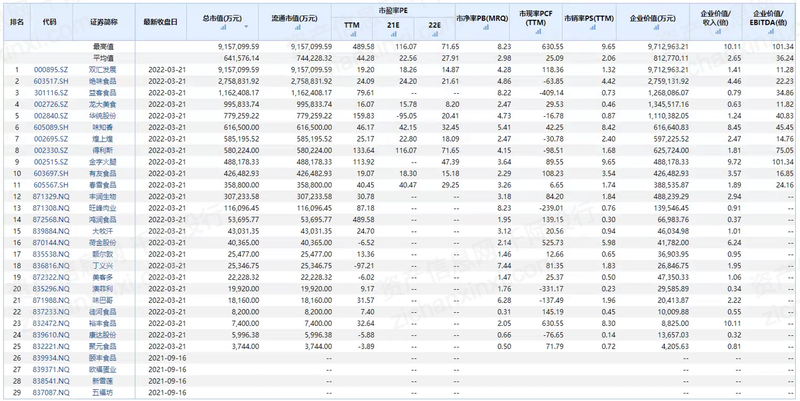Screen dimensions: 800x401
Task: Open chart icon under 企业价值/收入(倍) header
Action: 718,32
